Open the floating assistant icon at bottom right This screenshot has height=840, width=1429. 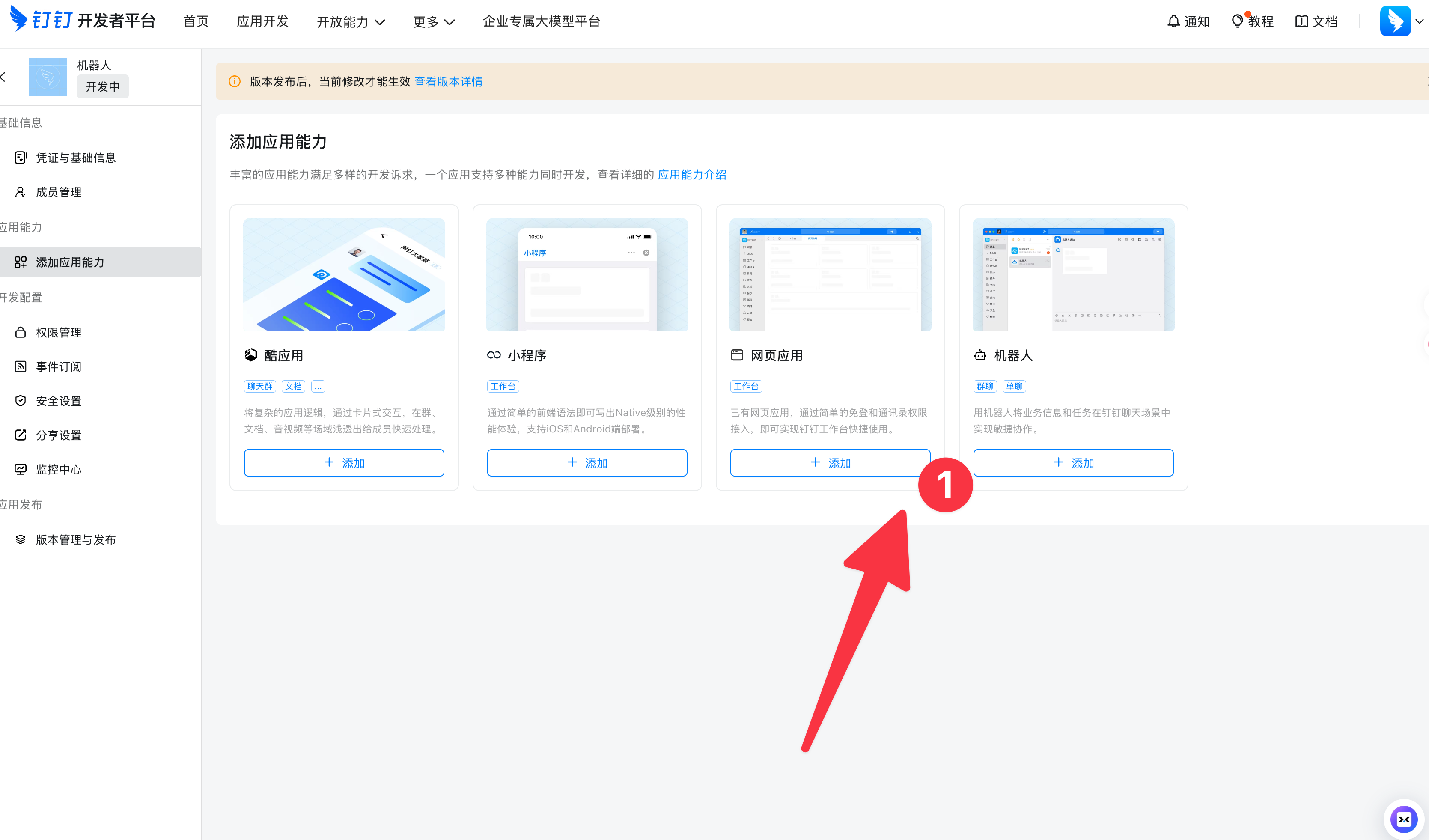coord(1403,819)
